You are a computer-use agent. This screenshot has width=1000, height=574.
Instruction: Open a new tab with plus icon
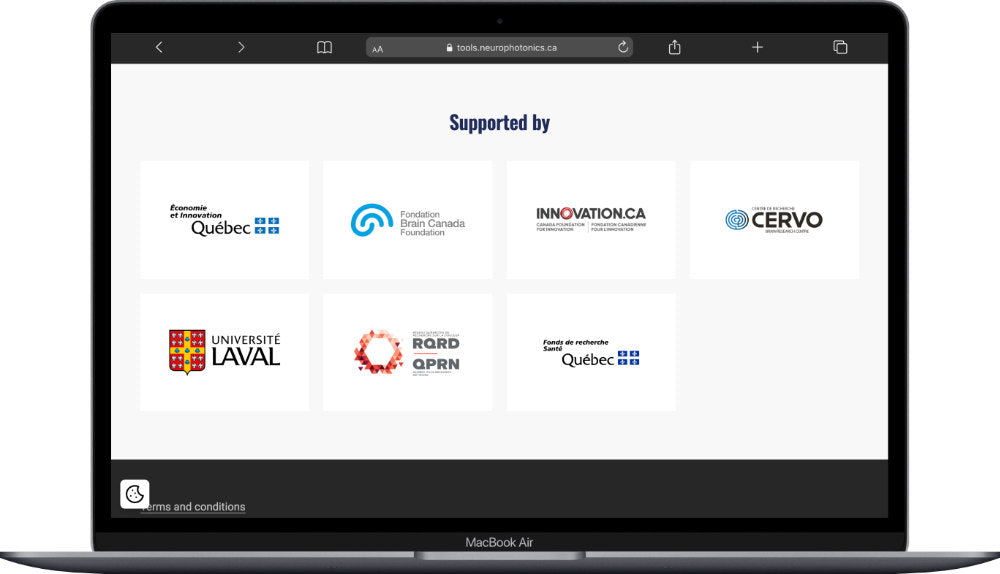coord(757,47)
